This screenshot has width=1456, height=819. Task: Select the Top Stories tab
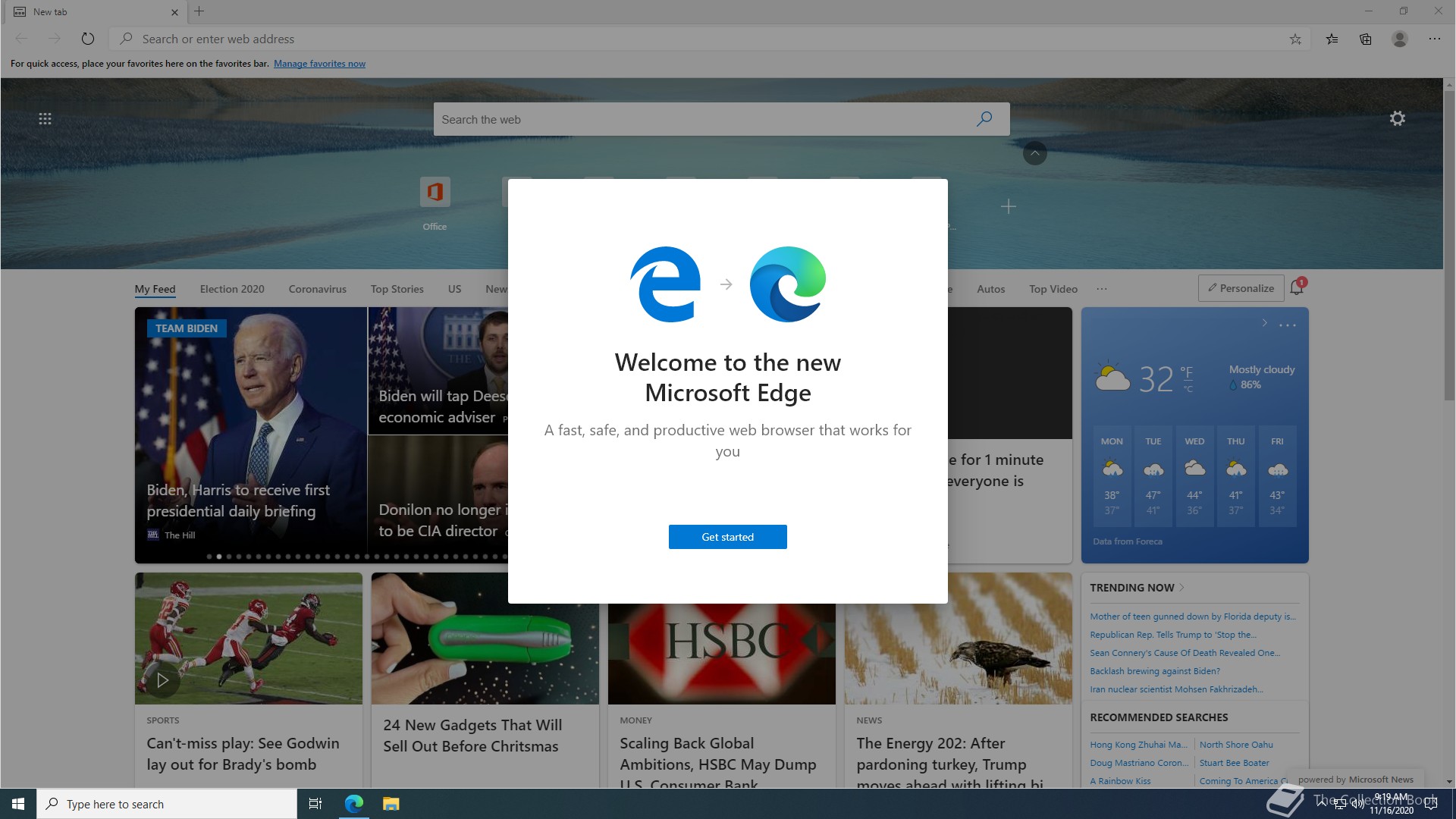pyautogui.click(x=397, y=289)
